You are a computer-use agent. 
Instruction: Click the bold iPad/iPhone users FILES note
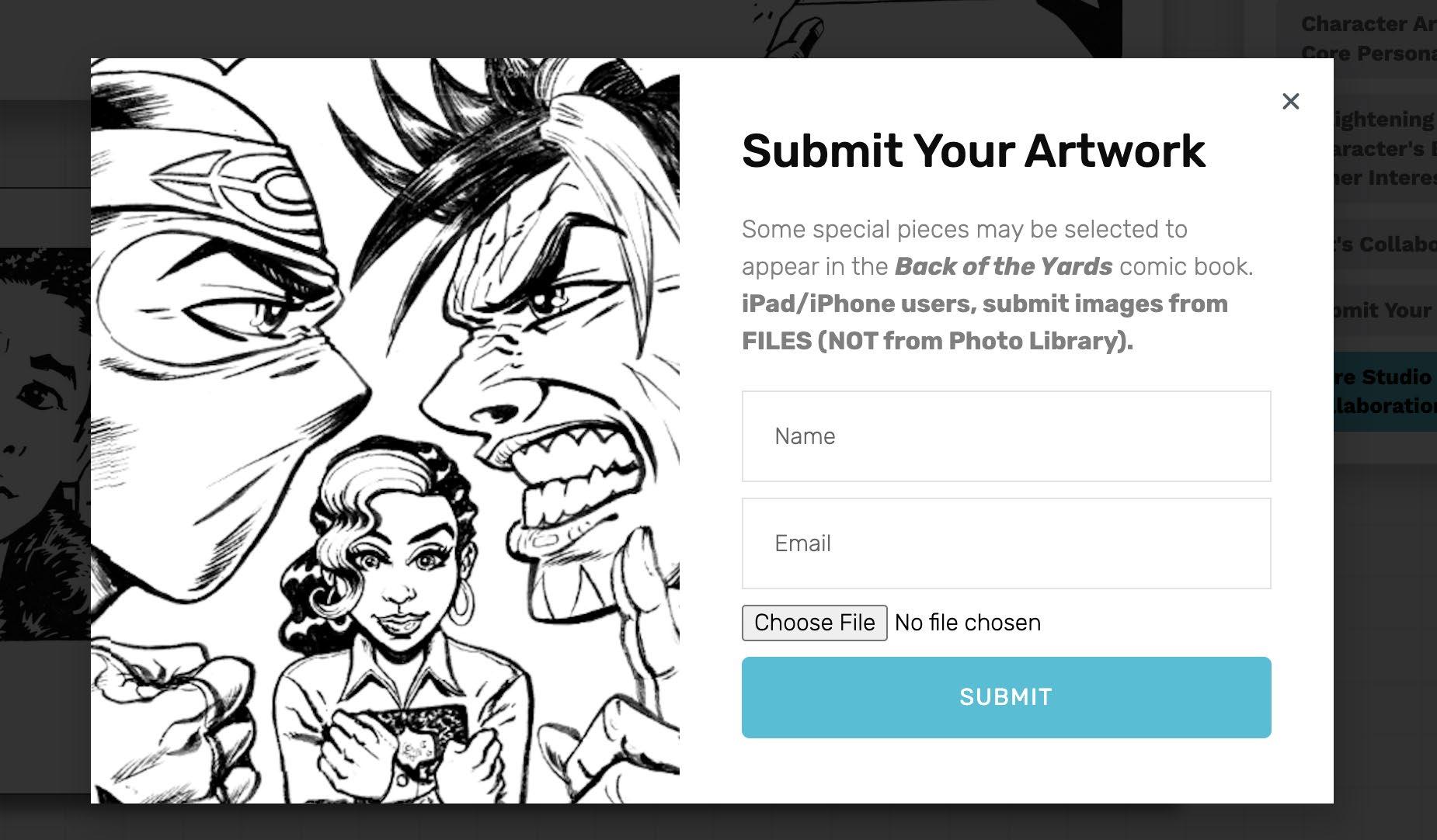(984, 322)
